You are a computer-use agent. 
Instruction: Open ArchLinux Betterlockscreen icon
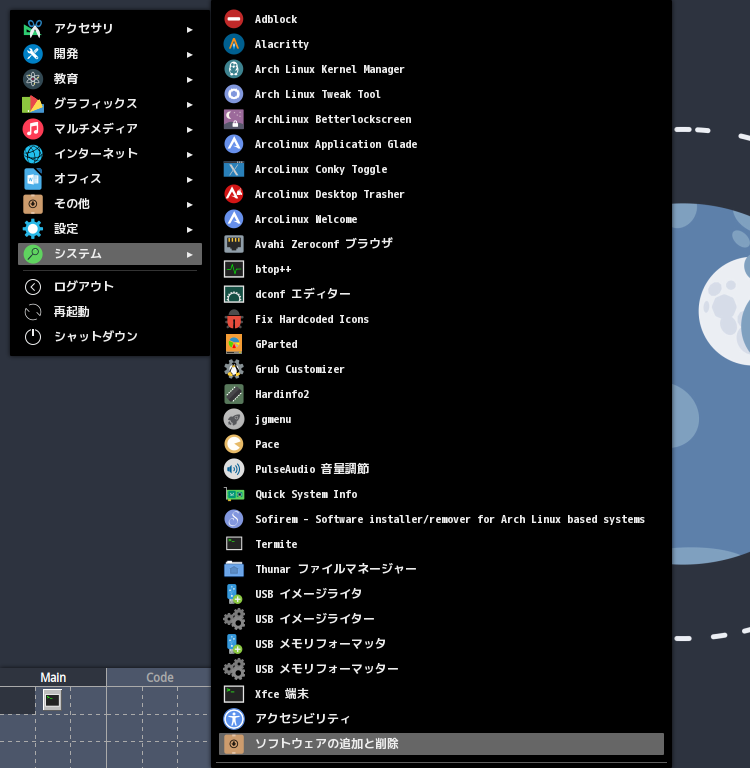tap(234, 119)
